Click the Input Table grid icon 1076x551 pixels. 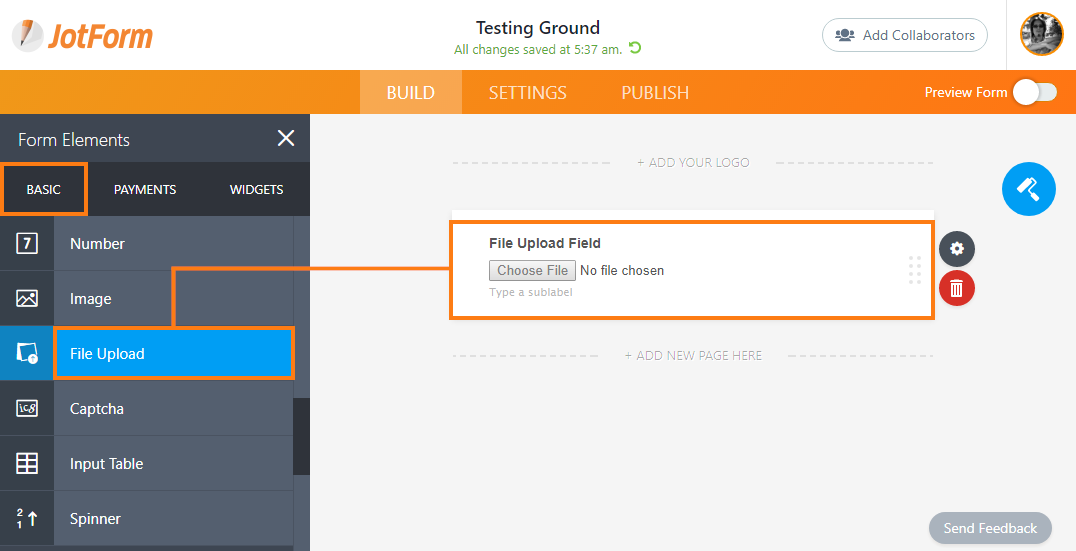(x=27, y=463)
